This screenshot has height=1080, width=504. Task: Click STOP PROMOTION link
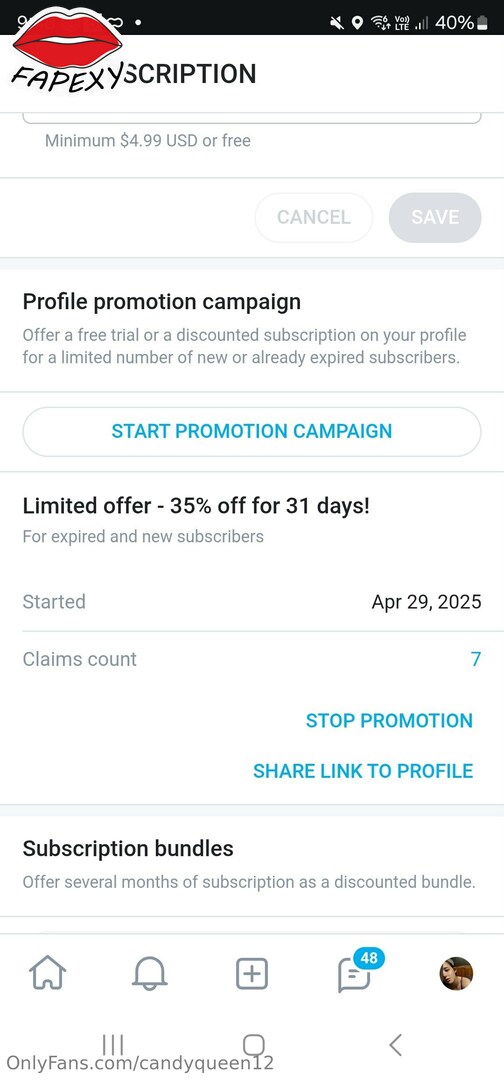point(389,720)
